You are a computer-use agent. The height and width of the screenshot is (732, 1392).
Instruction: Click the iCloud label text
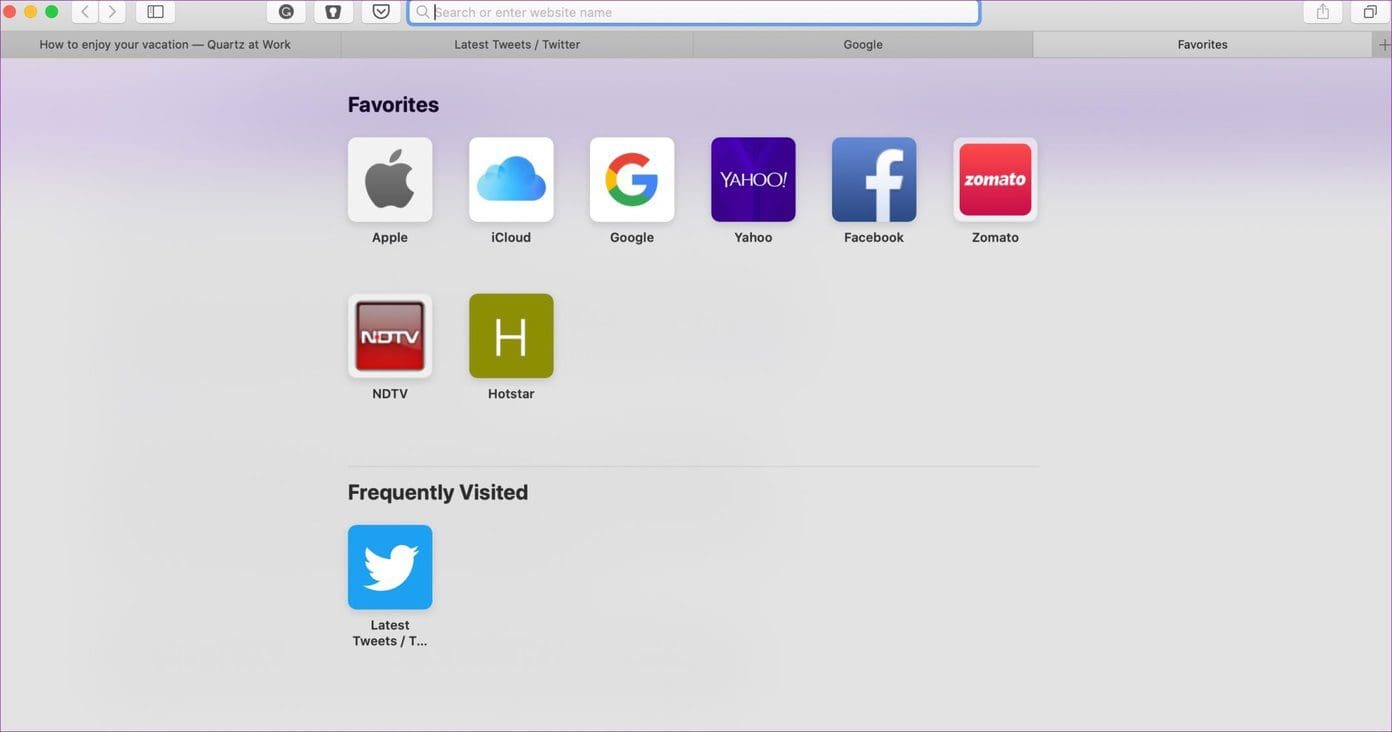511,238
